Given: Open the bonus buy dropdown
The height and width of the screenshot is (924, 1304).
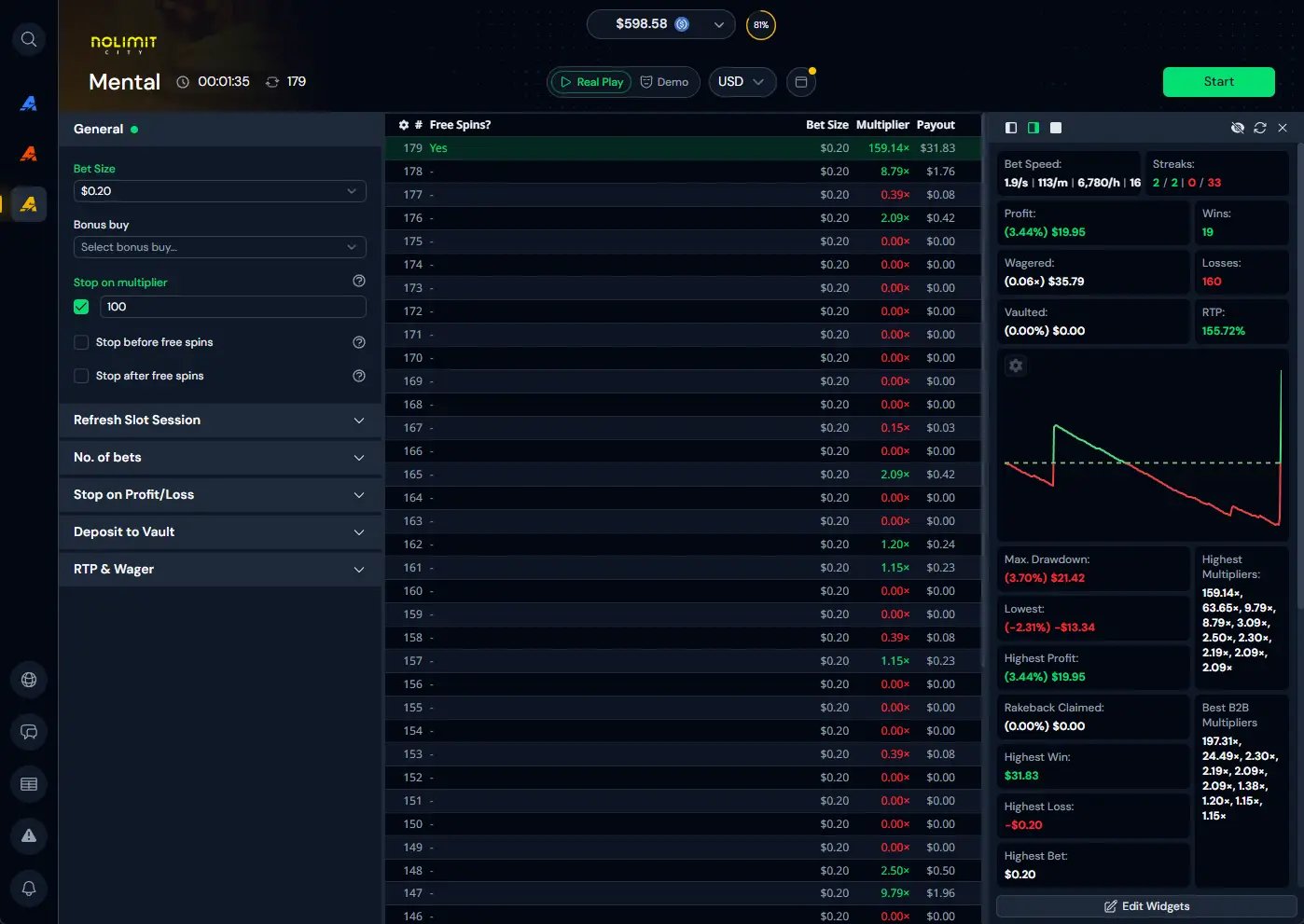Looking at the screenshot, I should [x=219, y=247].
